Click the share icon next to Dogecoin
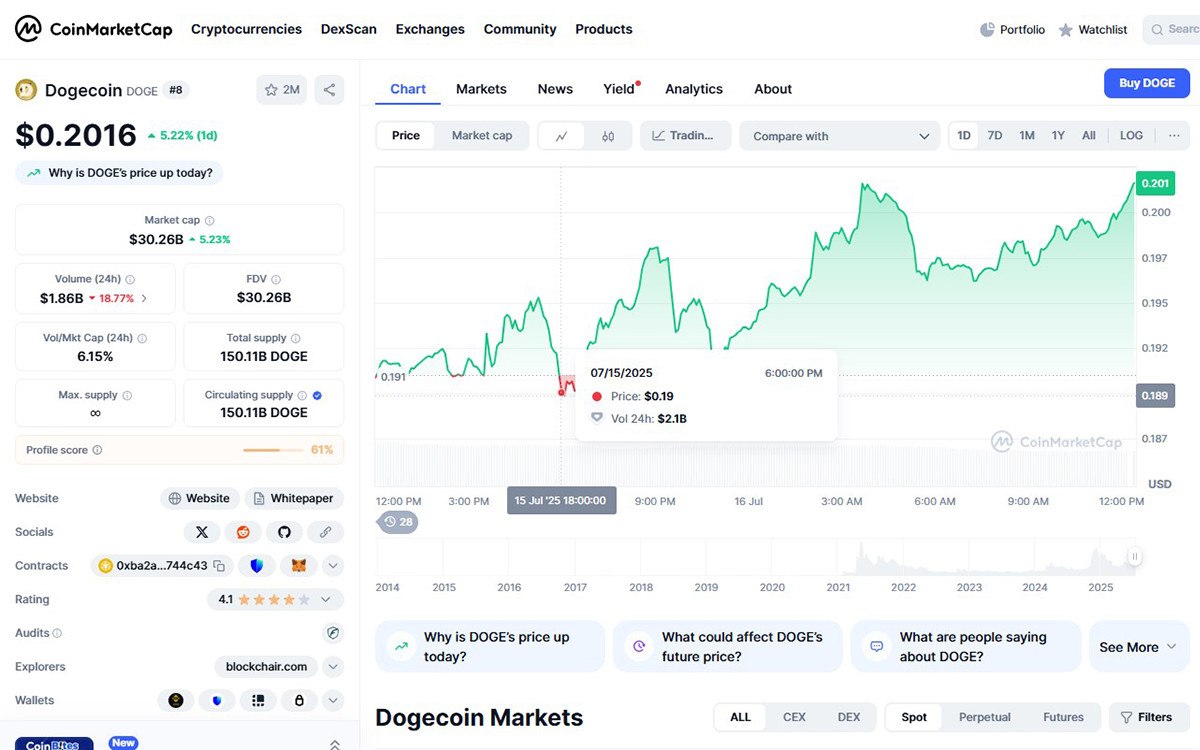 (x=329, y=90)
